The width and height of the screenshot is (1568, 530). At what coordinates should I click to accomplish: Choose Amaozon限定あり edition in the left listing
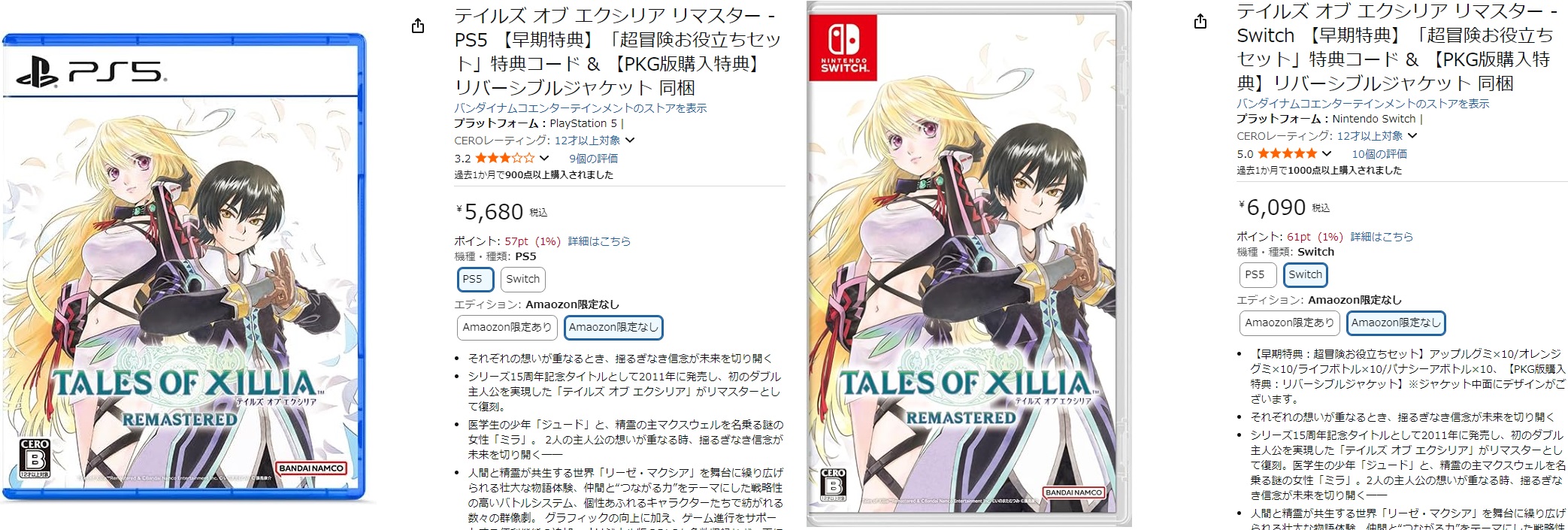507,327
